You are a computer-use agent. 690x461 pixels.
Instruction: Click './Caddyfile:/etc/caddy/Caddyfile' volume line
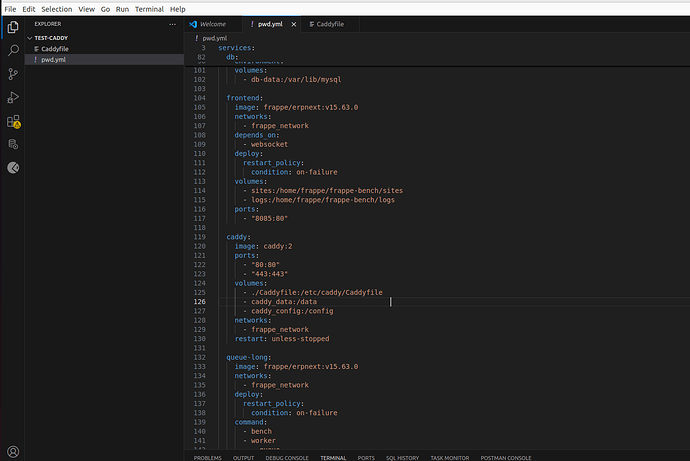point(317,293)
